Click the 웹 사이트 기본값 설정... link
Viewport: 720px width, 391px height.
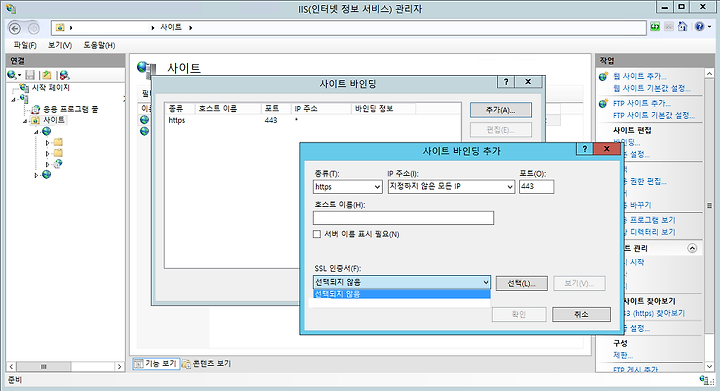[x=652, y=88]
